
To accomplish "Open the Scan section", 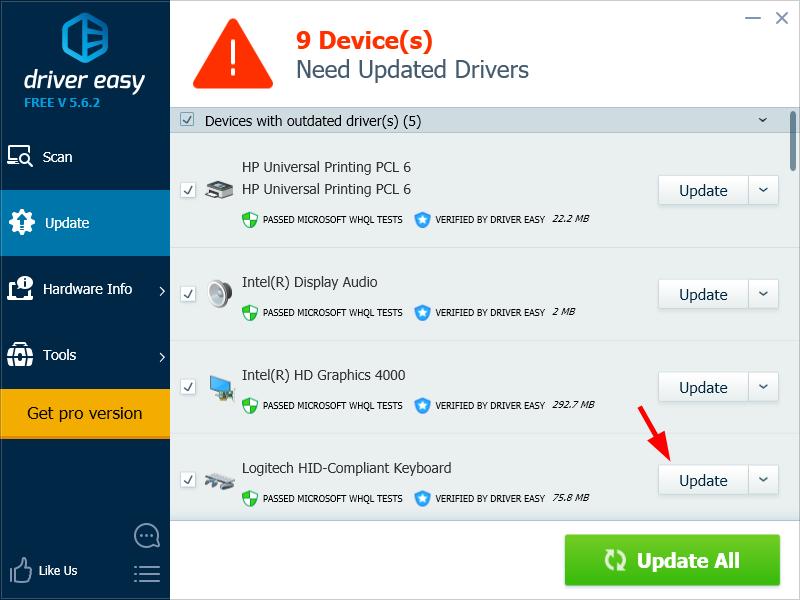I will [x=85, y=157].
